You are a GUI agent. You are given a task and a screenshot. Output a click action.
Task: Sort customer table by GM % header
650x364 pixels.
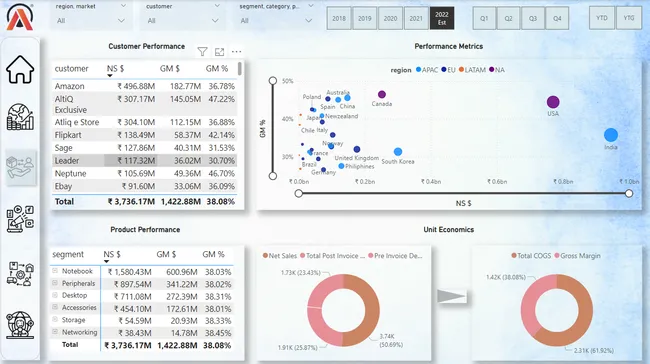pyautogui.click(x=217, y=68)
